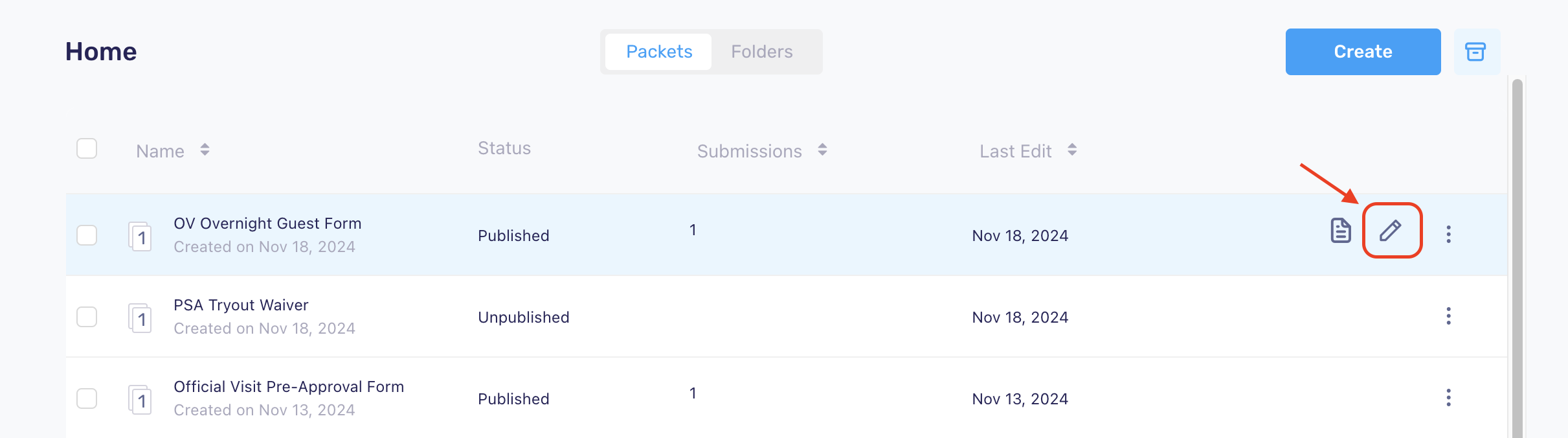The width and height of the screenshot is (1568, 438).
Task: Click the pencil edit icon for OV Overnight Guest Form
Action: click(1391, 230)
